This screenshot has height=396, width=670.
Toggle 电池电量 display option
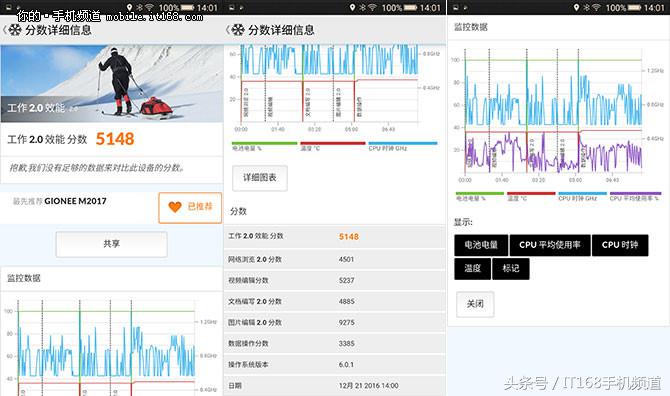point(481,245)
